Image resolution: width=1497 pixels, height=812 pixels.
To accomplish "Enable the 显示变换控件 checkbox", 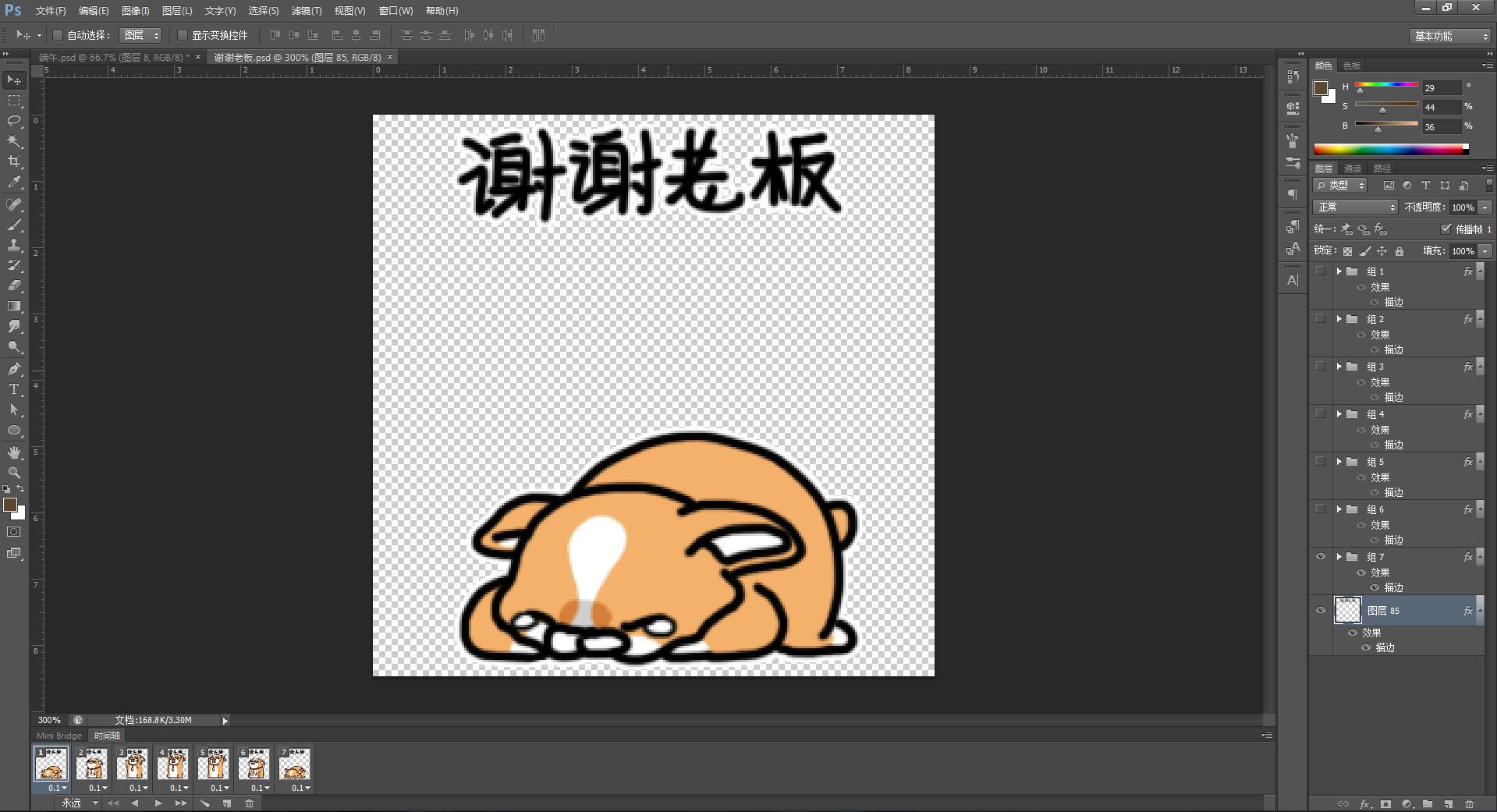I will point(183,35).
